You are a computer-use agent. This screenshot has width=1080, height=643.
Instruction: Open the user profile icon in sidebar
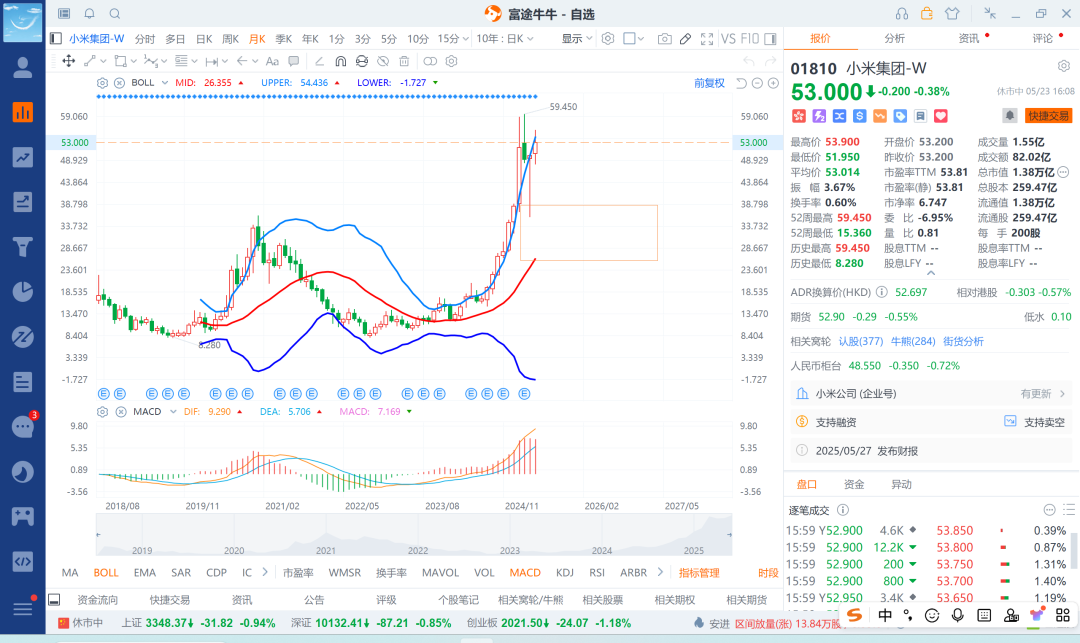coord(23,67)
